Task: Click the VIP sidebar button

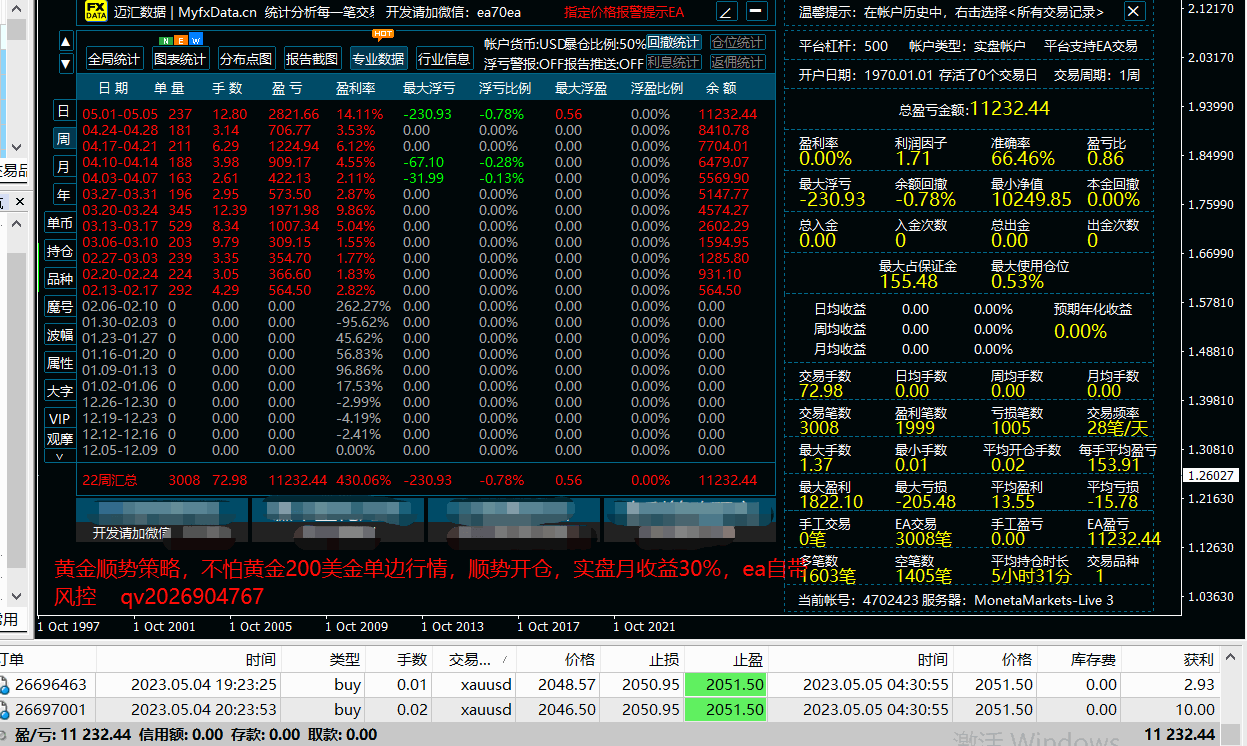Action: pos(60,419)
